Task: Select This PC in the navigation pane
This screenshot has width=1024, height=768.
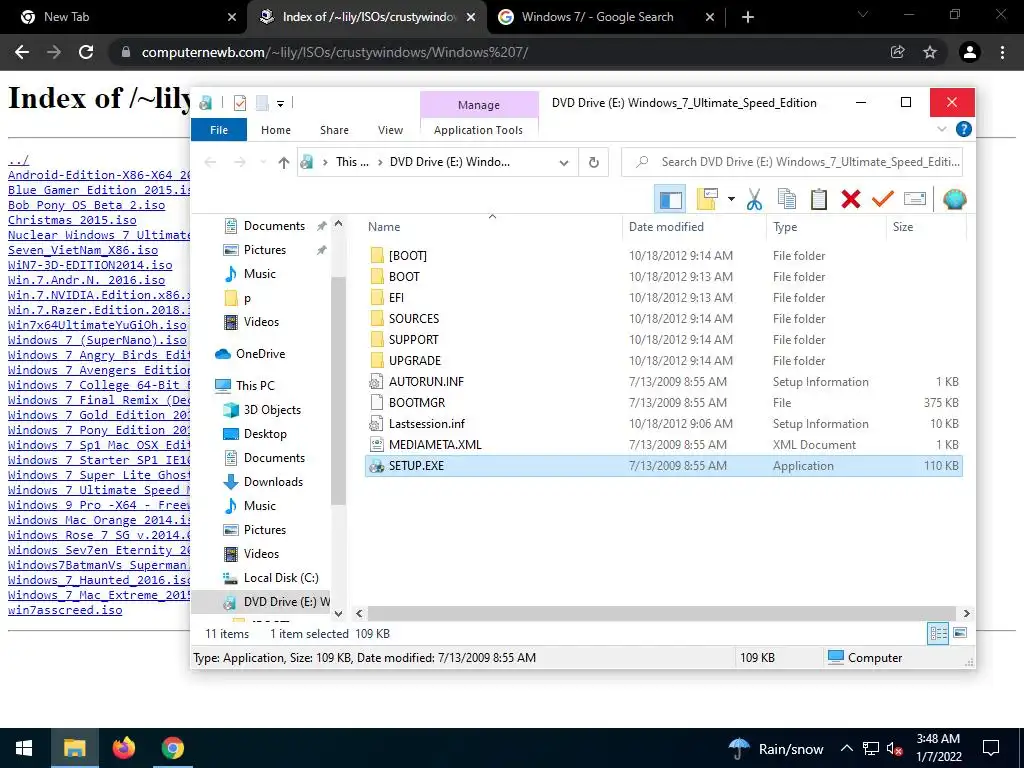Action: point(255,385)
